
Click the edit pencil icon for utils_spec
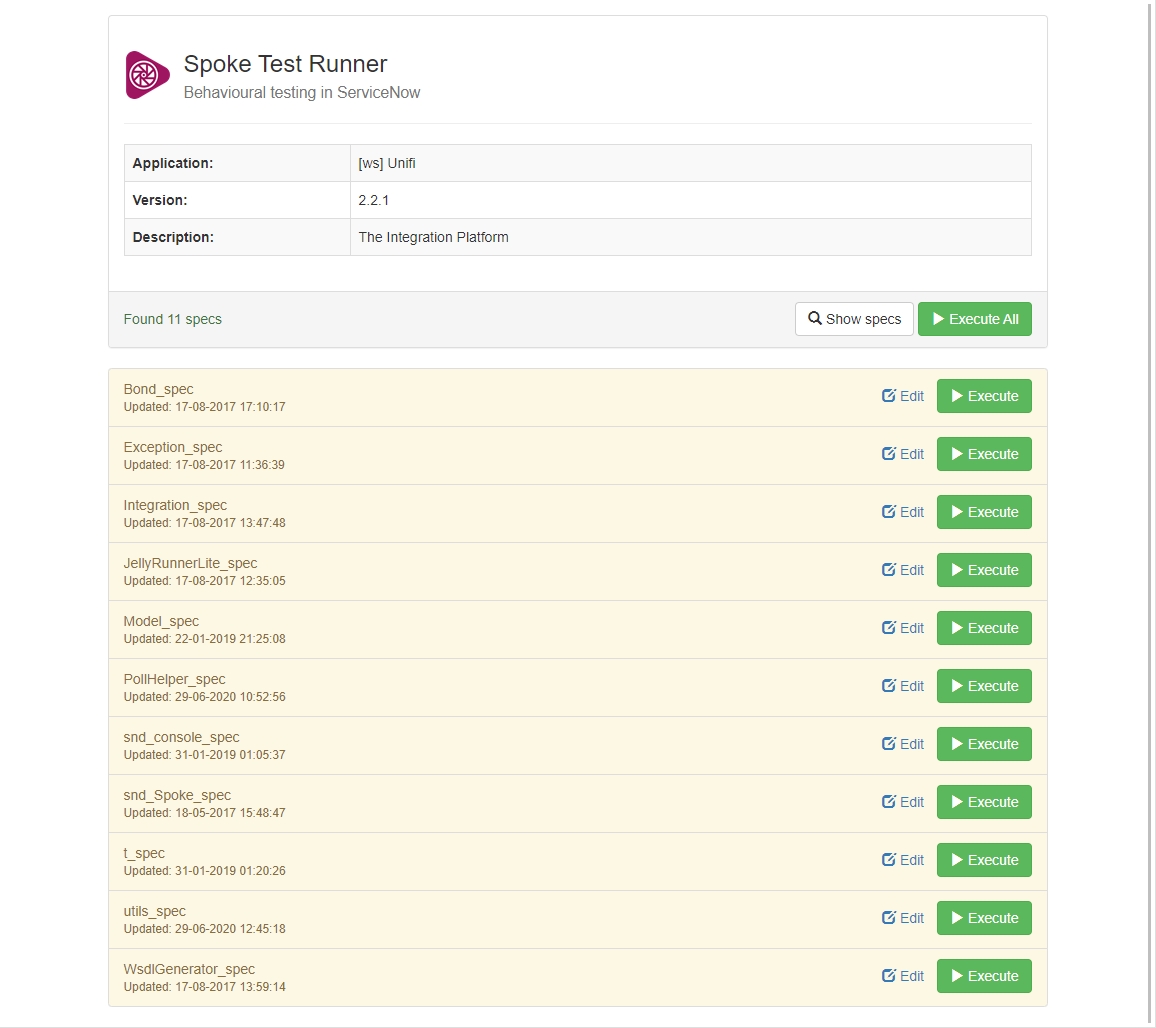coord(888,918)
